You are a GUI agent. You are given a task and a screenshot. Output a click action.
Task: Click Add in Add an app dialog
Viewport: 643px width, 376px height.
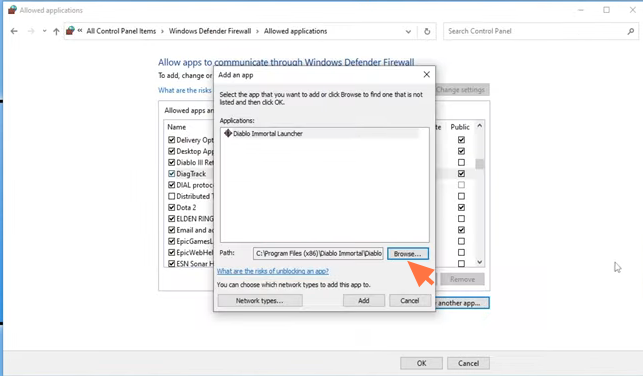coord(364,301)
